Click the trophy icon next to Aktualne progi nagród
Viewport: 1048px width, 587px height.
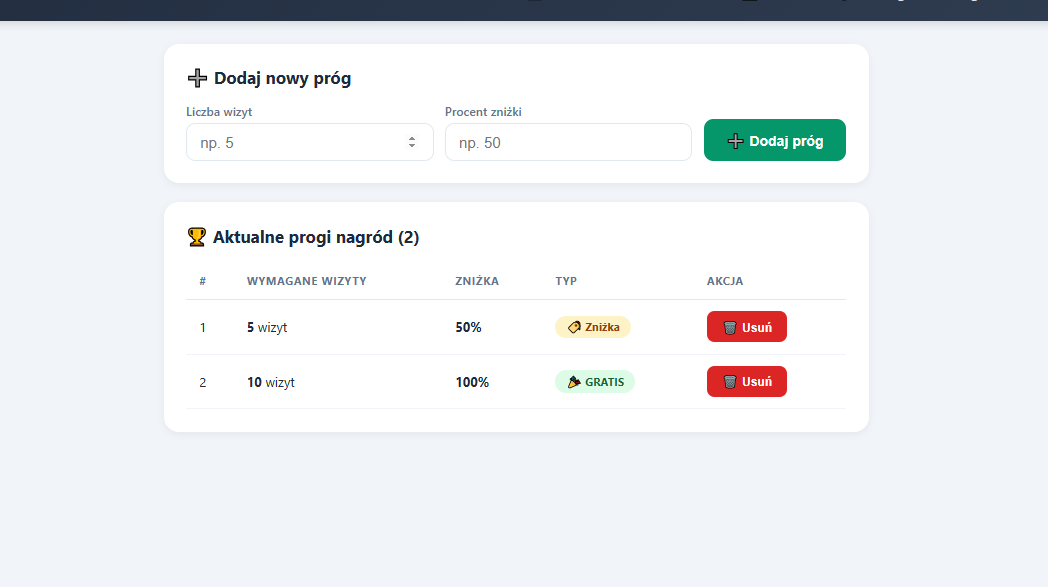pyautogui.click(x=197, y=237)
